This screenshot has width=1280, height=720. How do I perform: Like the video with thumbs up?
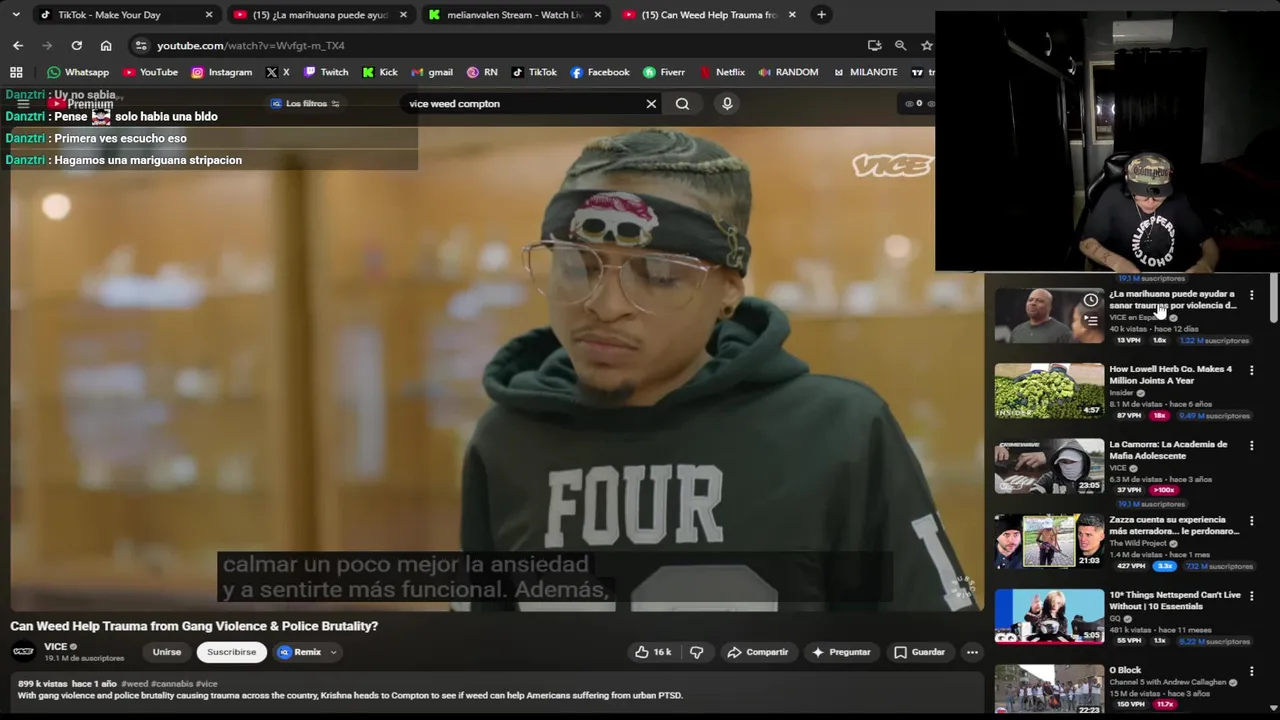click(653, 652)
